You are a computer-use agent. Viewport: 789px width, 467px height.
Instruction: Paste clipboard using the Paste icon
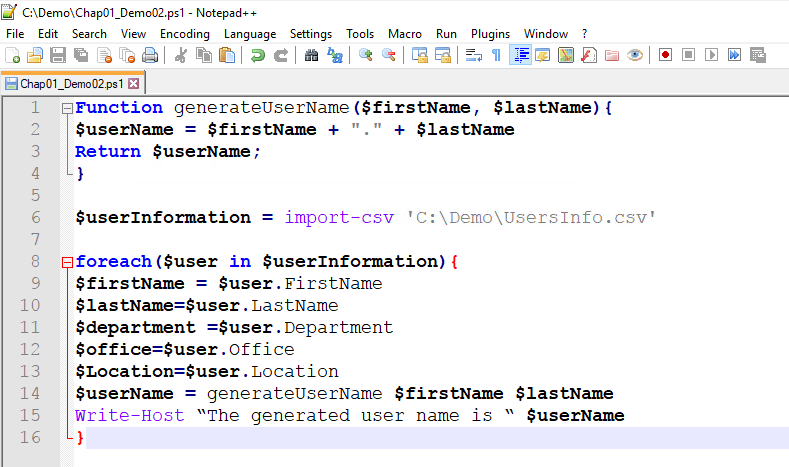click(227, 55)
